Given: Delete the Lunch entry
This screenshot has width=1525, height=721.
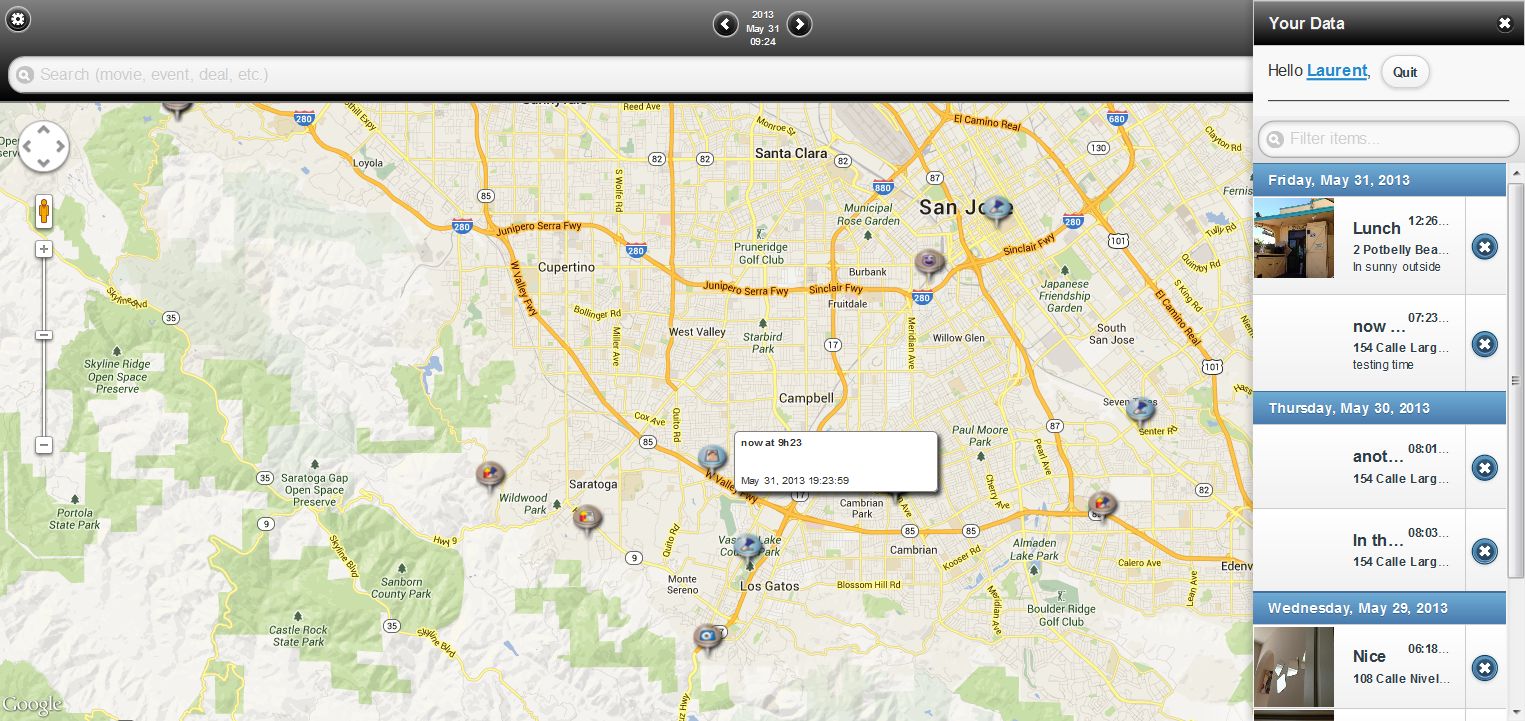Looking at the screenshot, I should click(x=1485, y=246).
